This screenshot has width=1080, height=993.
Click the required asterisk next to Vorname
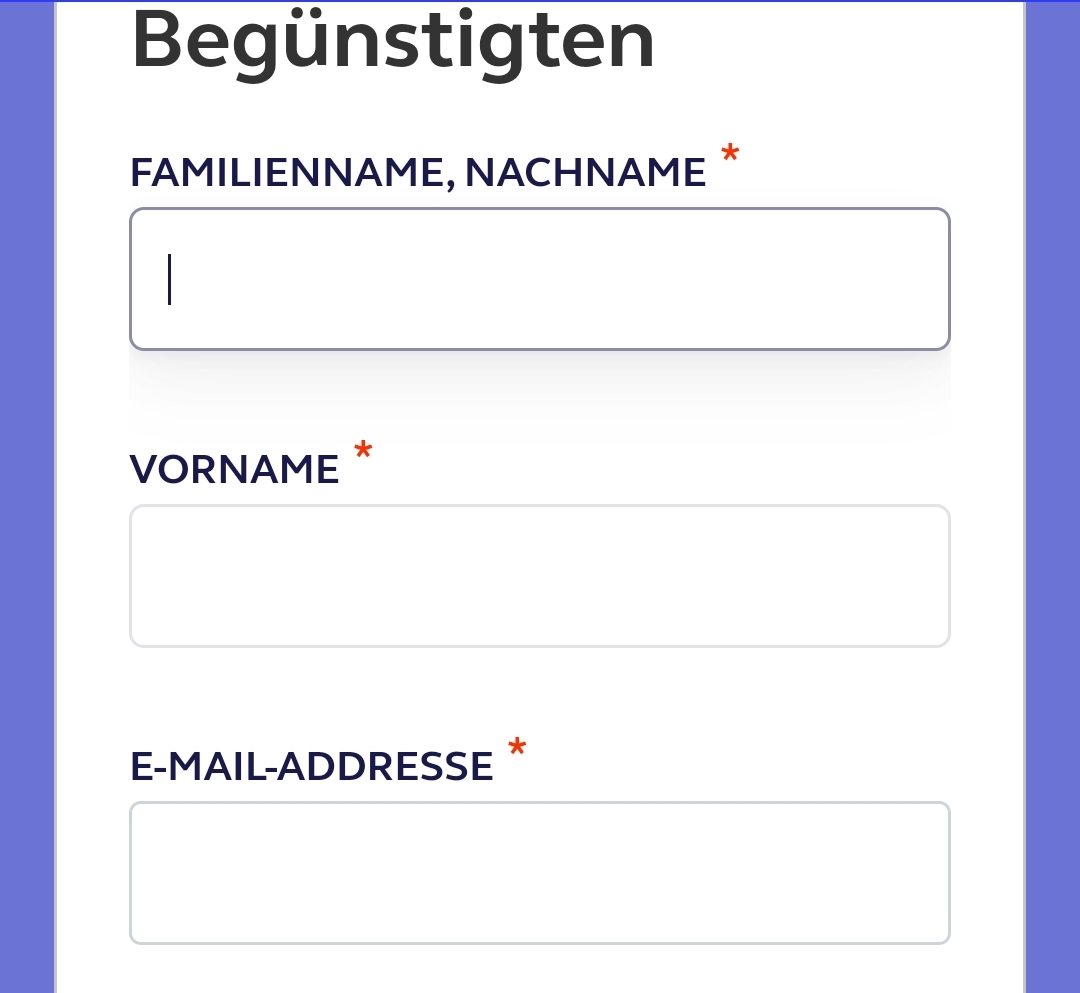click(363, 453)
